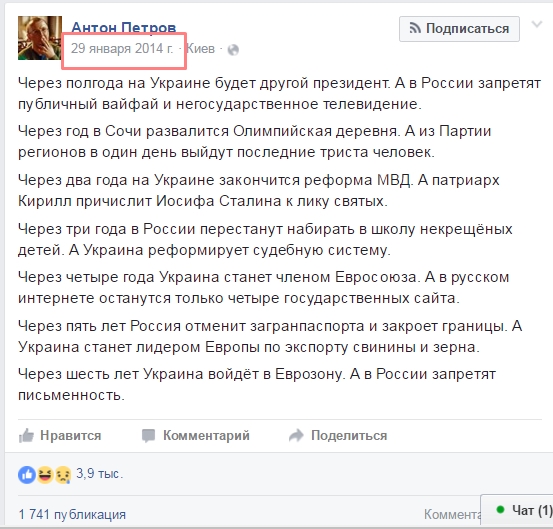Screen dimensions: 553x529
Task: Click the author's profile photo thumbnail
Action: [40, 38]
